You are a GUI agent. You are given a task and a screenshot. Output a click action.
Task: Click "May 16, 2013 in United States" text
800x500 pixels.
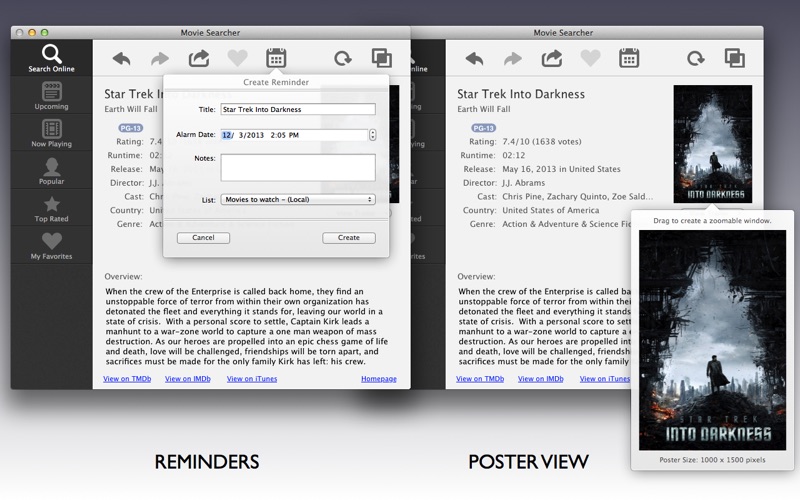(561, 169)
